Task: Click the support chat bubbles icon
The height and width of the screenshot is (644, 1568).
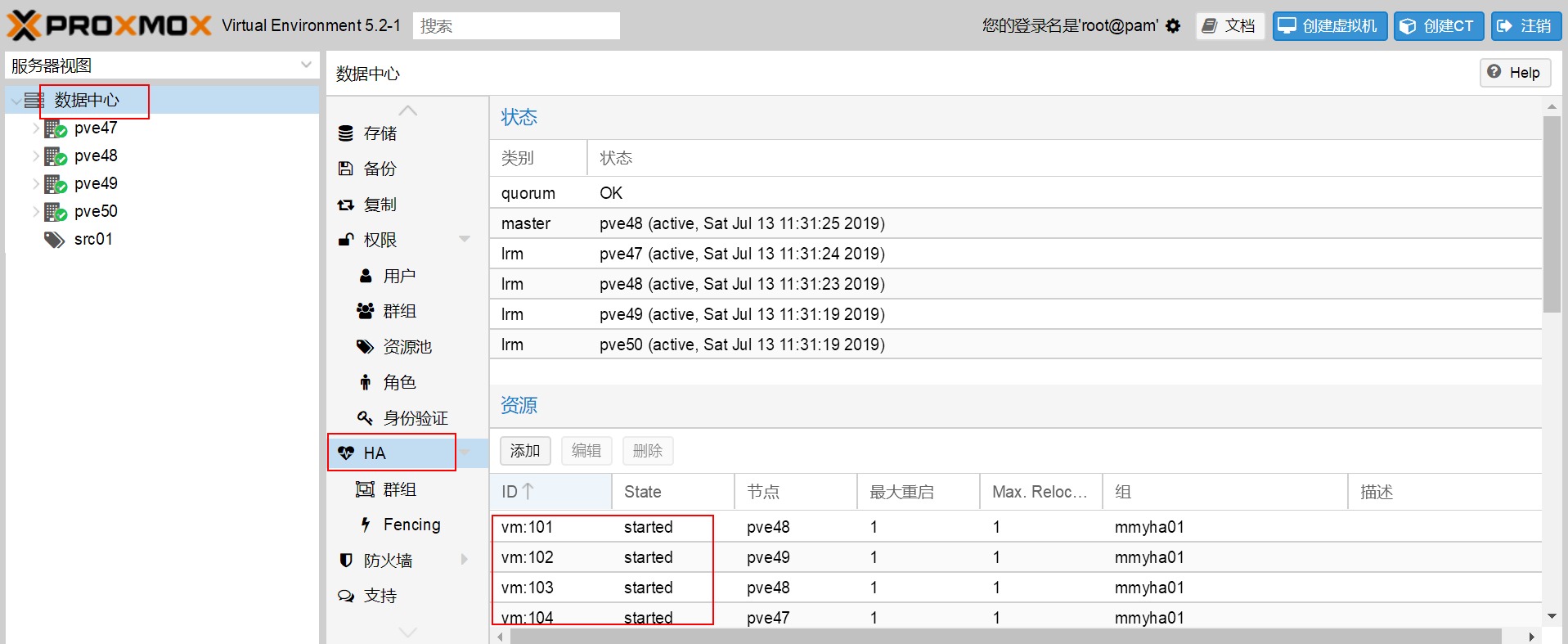Action: pos(346,596)
